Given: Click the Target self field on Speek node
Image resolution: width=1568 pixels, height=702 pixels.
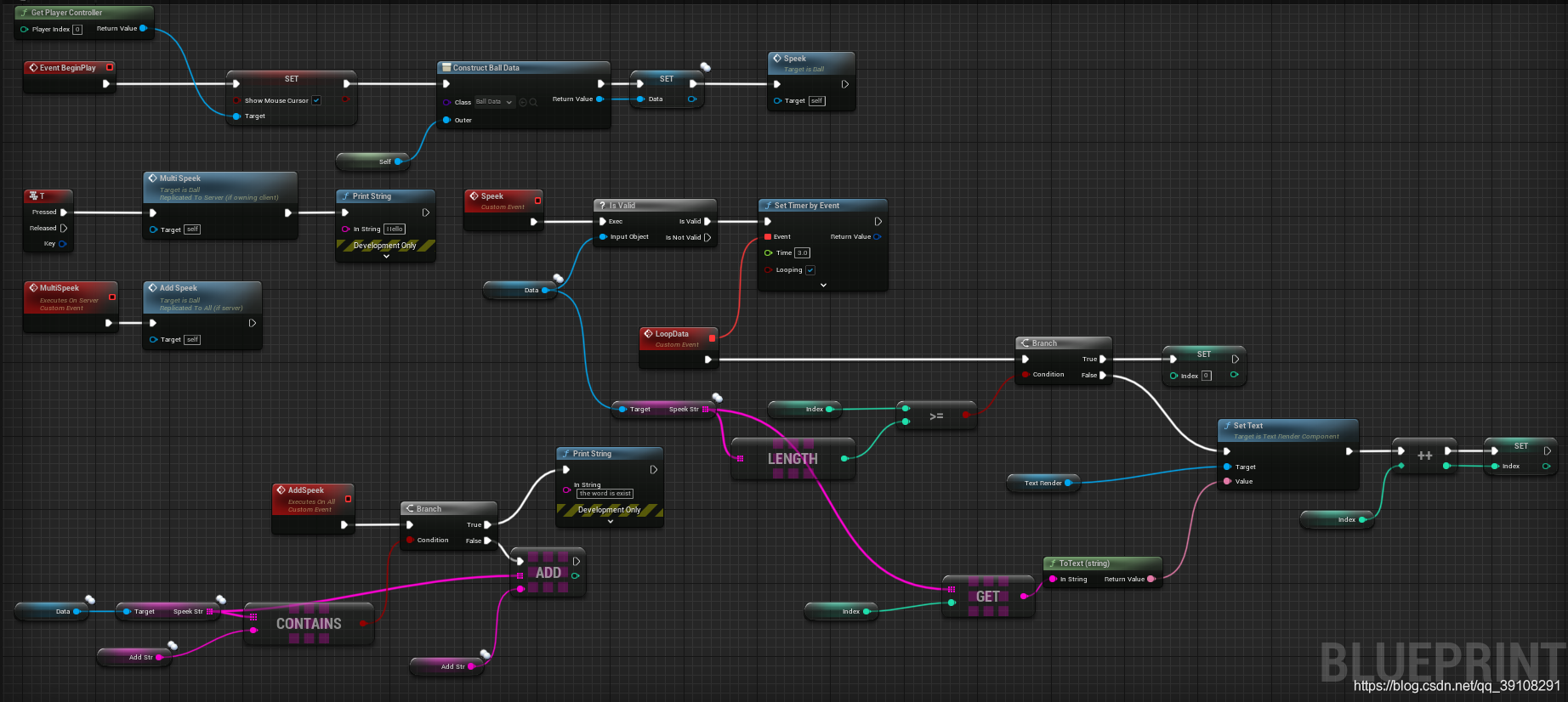Looking at the screenshot, I should 816,100.
